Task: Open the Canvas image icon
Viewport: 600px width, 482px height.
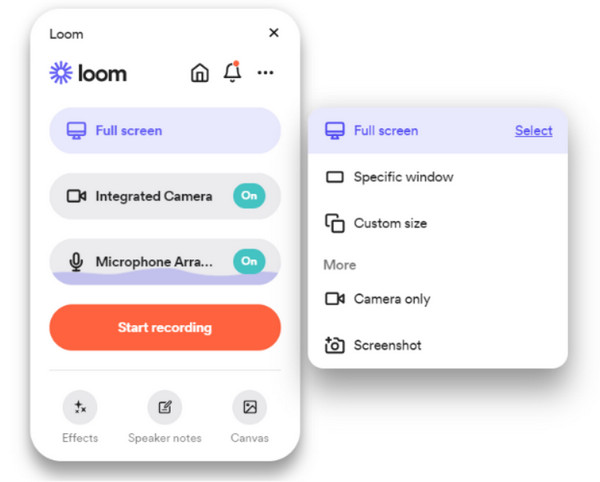Action: 249,407
